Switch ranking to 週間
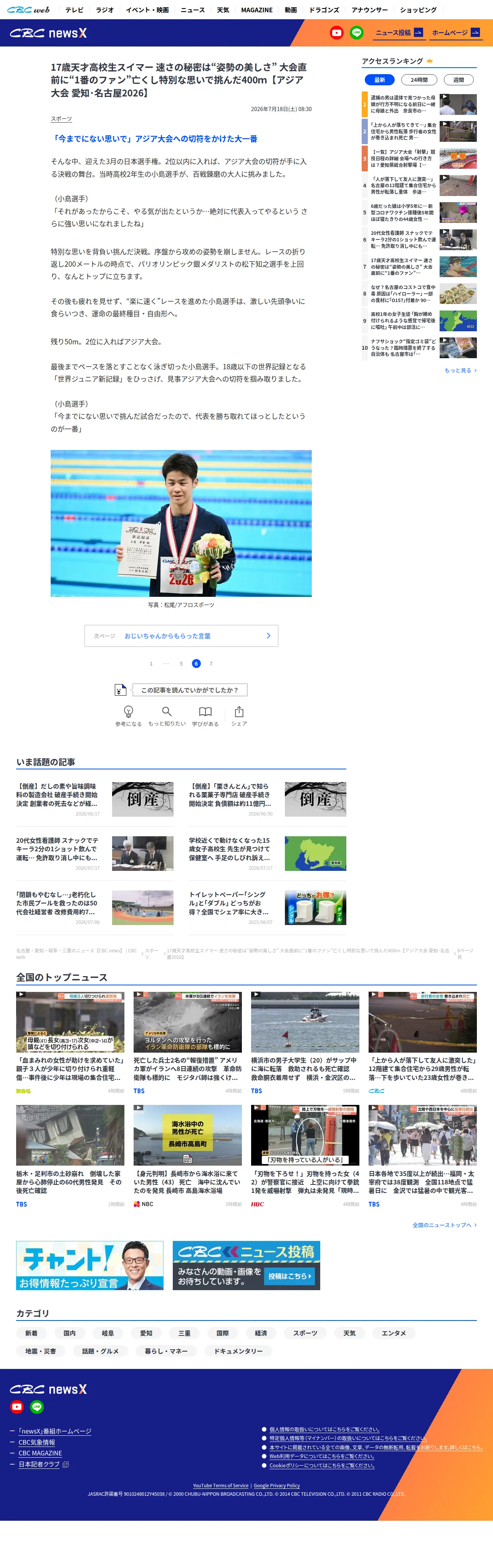 458,80
